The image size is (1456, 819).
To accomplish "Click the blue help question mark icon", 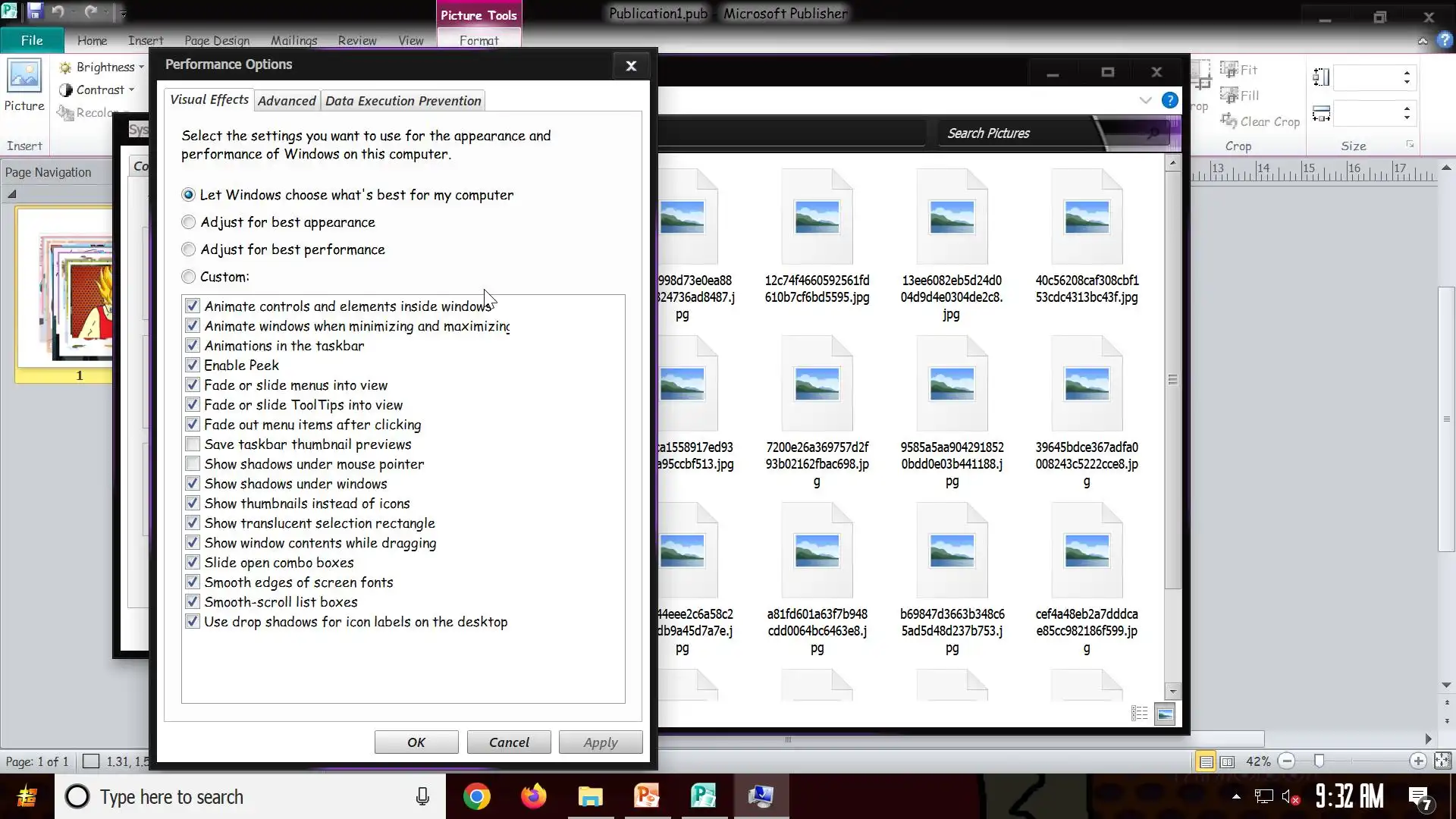I will tap(1170, 100).
